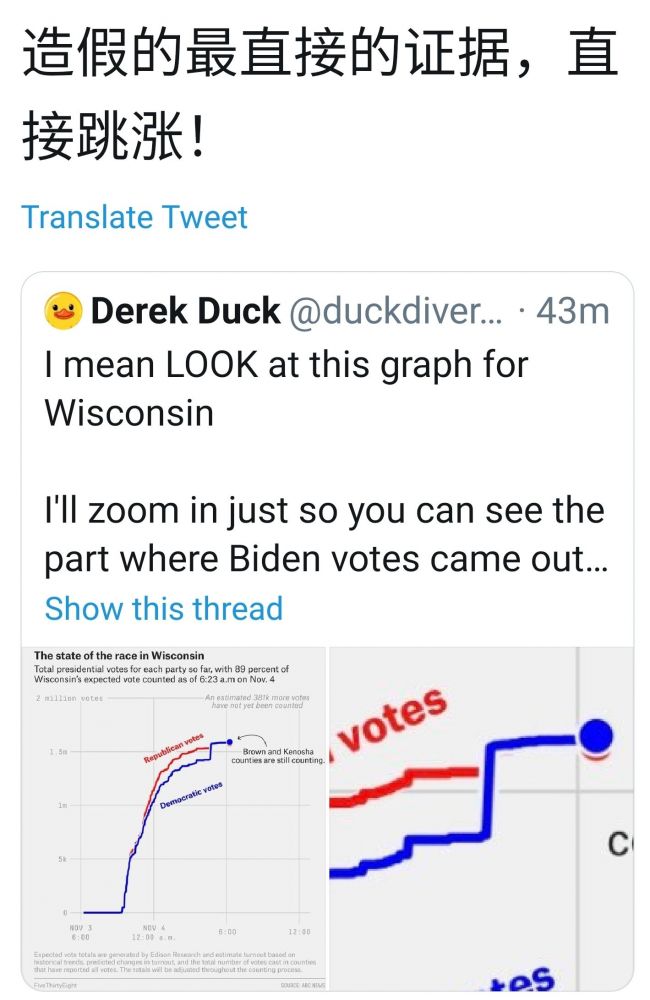Screen dimensions: 650x1000
Task: Open Derek Duck's profile name
Action: tap(185, 311)
